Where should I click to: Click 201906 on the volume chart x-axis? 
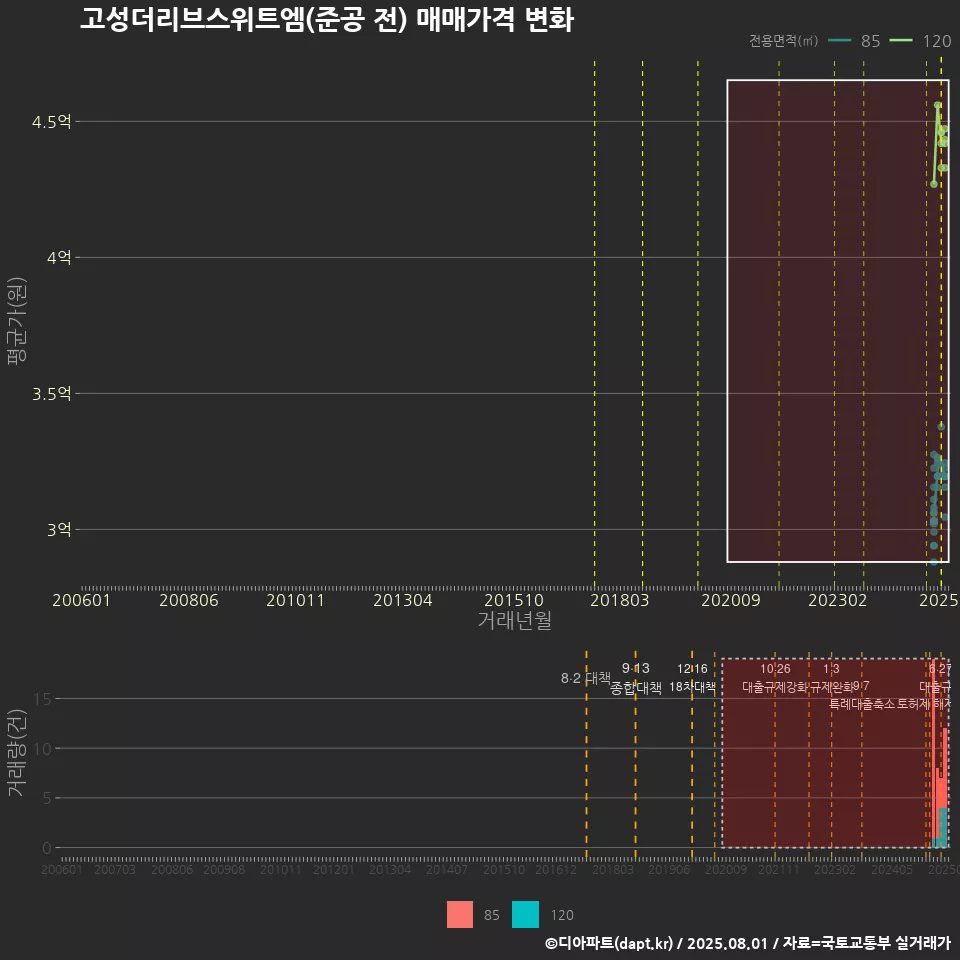click(669, 870)
